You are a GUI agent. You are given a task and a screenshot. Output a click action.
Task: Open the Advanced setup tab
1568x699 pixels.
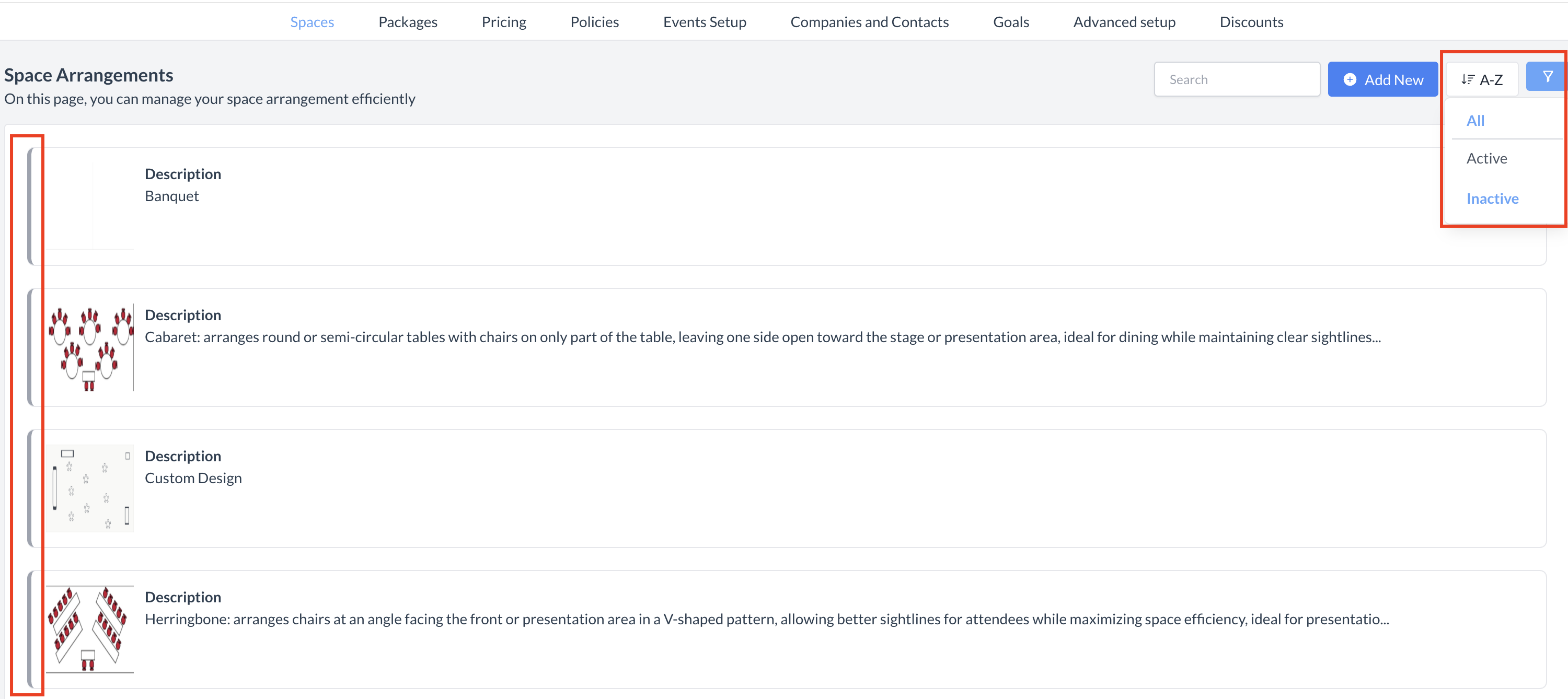pyautogui.click(x=1124, y=22)
